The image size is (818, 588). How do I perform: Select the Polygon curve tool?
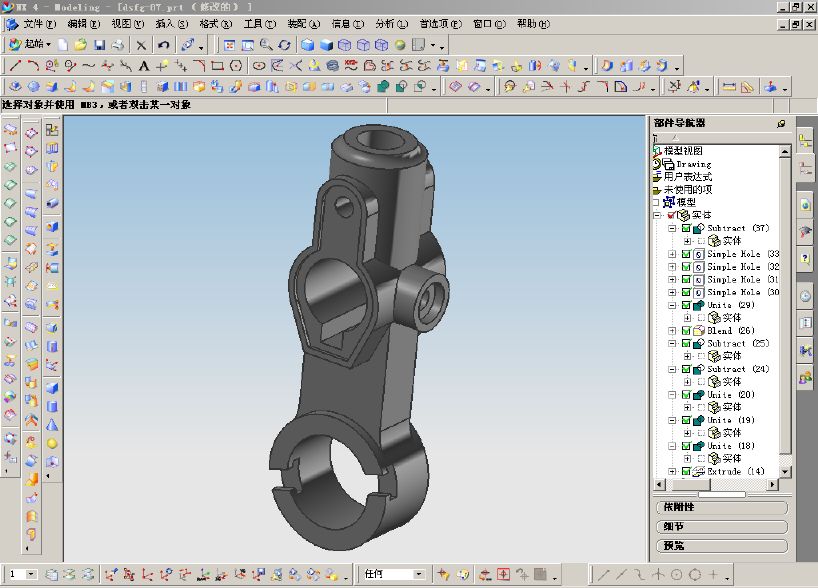[x=236, y=66]
